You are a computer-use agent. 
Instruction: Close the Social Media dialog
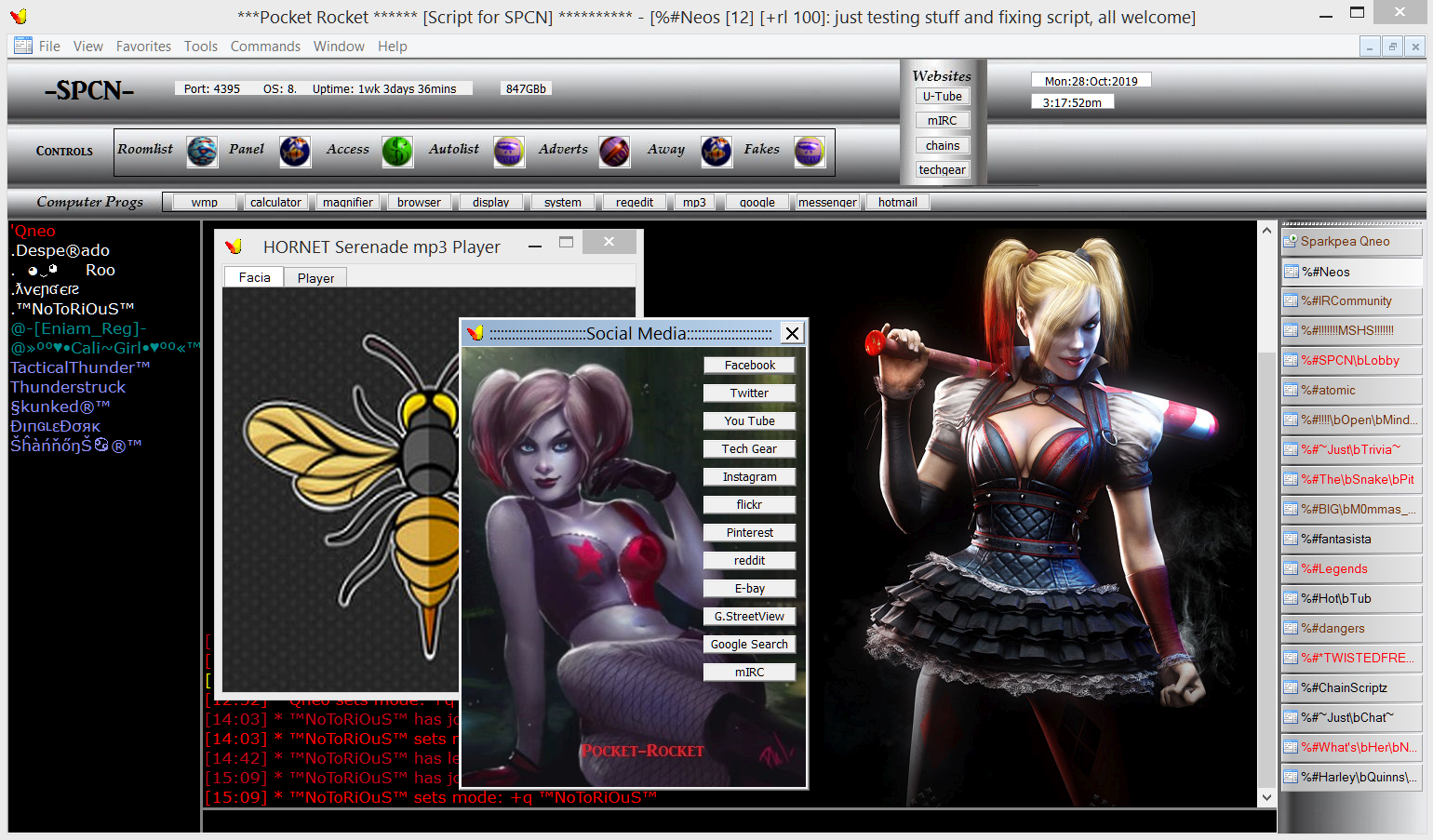(792, 333)
